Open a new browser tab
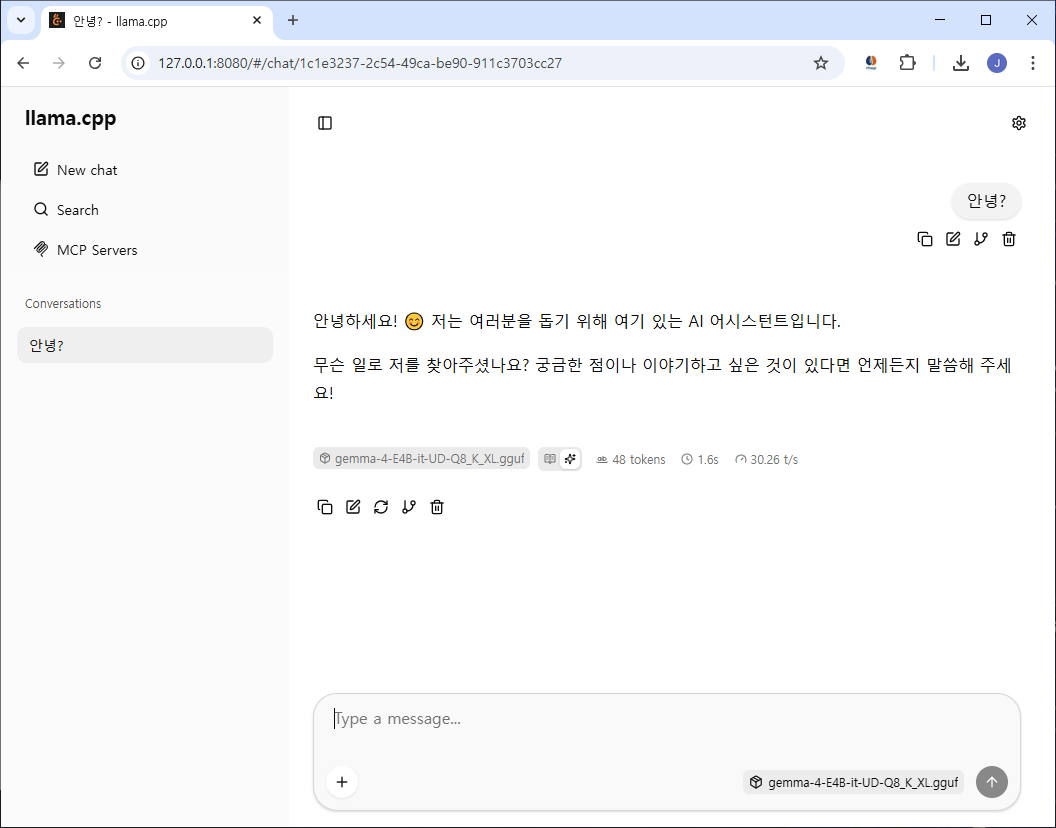 click(292, 20)
